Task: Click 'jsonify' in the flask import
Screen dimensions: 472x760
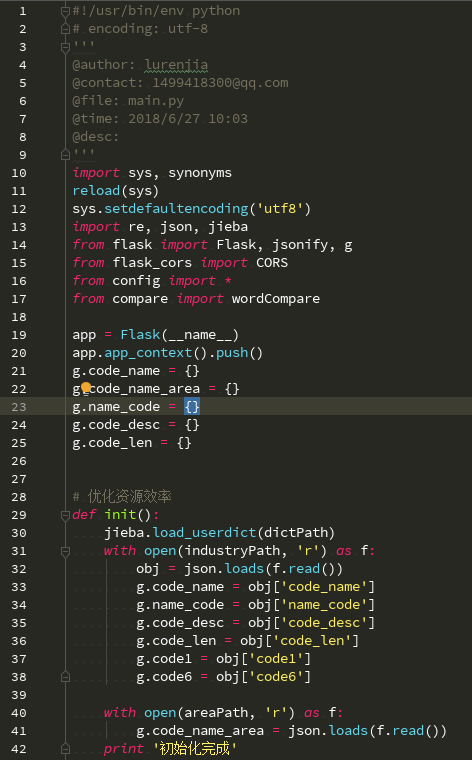Action: pos(300,245)
